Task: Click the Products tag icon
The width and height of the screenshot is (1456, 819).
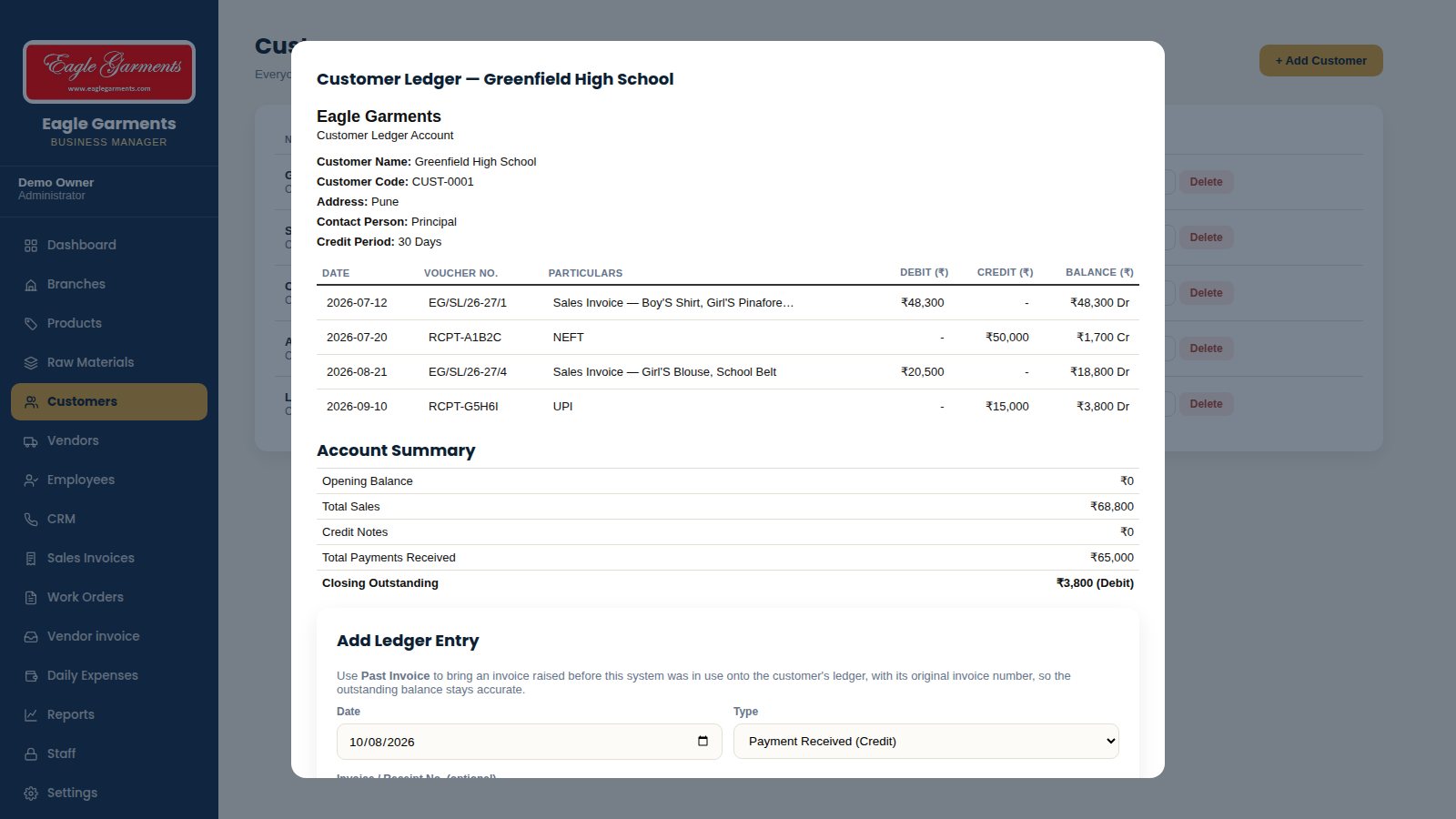Action: point(31,324)
